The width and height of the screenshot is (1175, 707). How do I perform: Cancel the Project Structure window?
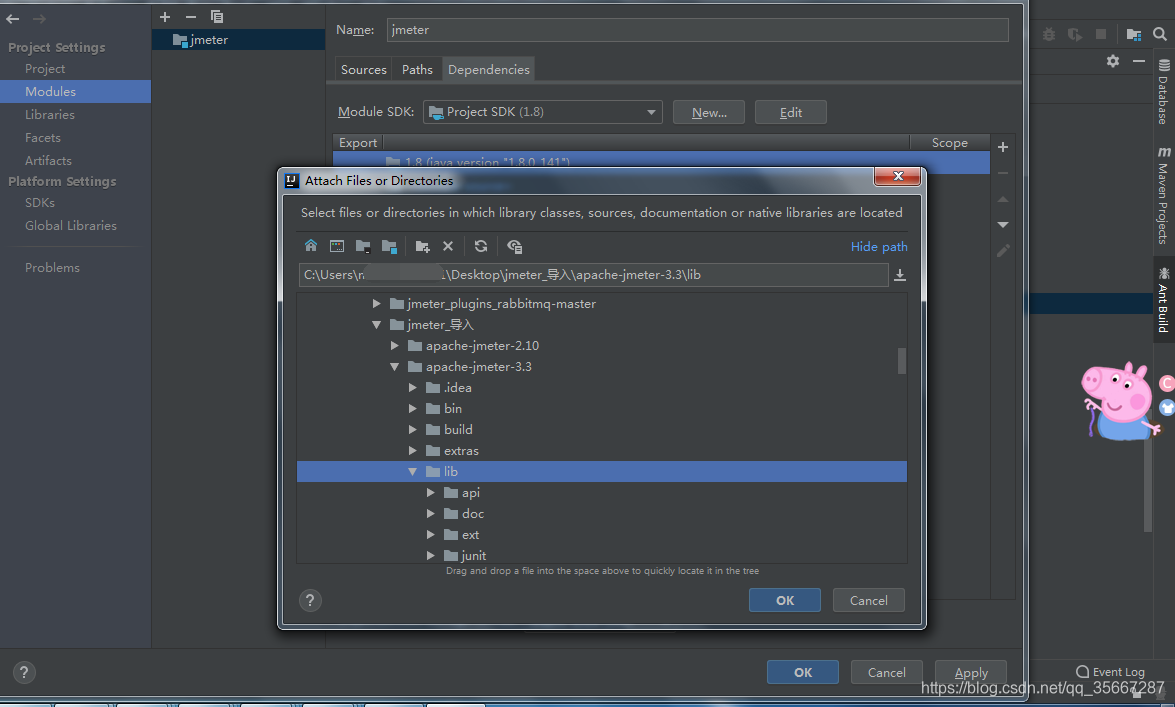pyautogui.click(x=886, y=673)
